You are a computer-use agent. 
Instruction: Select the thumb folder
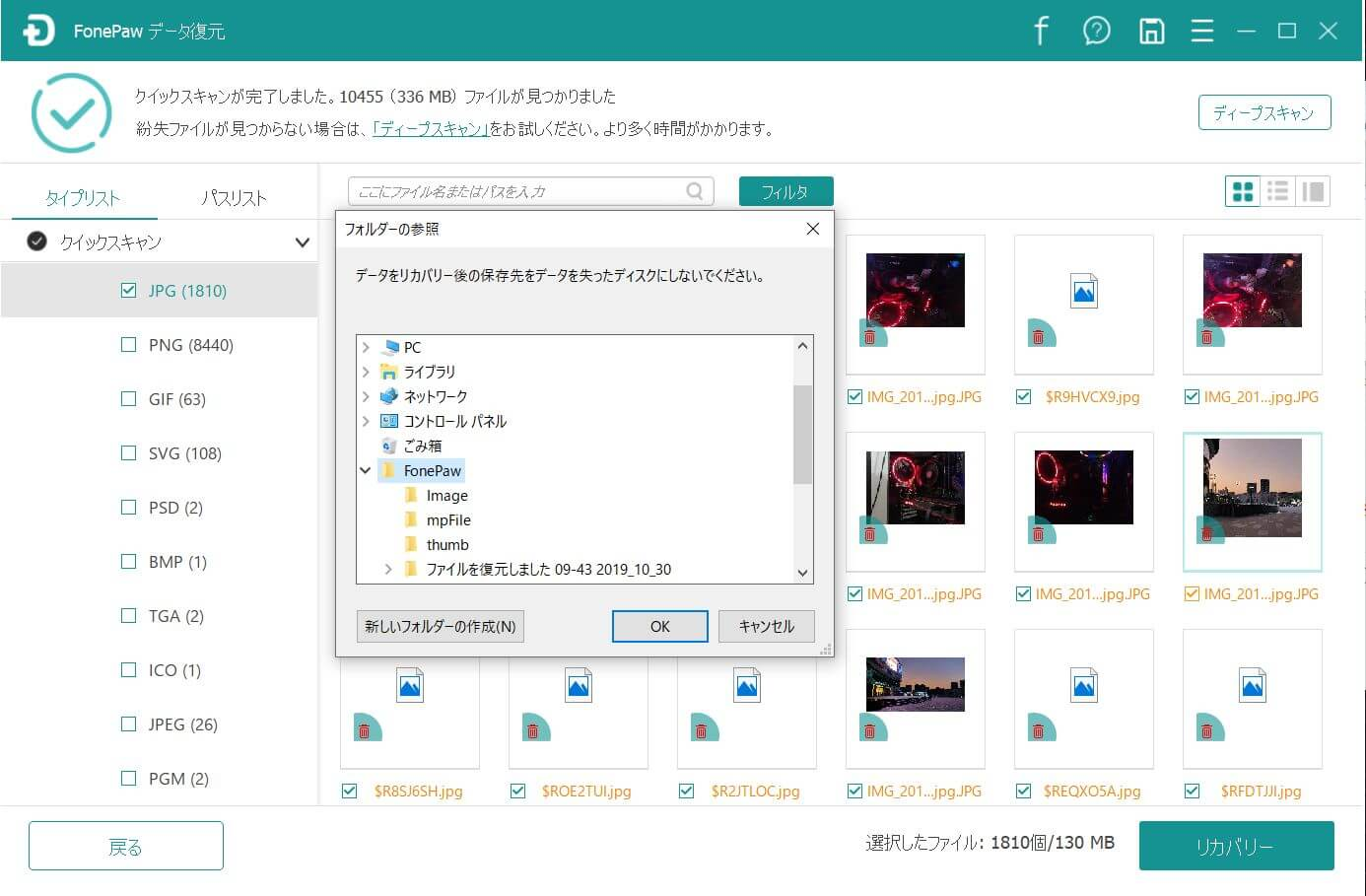click(x=437, y=544)
